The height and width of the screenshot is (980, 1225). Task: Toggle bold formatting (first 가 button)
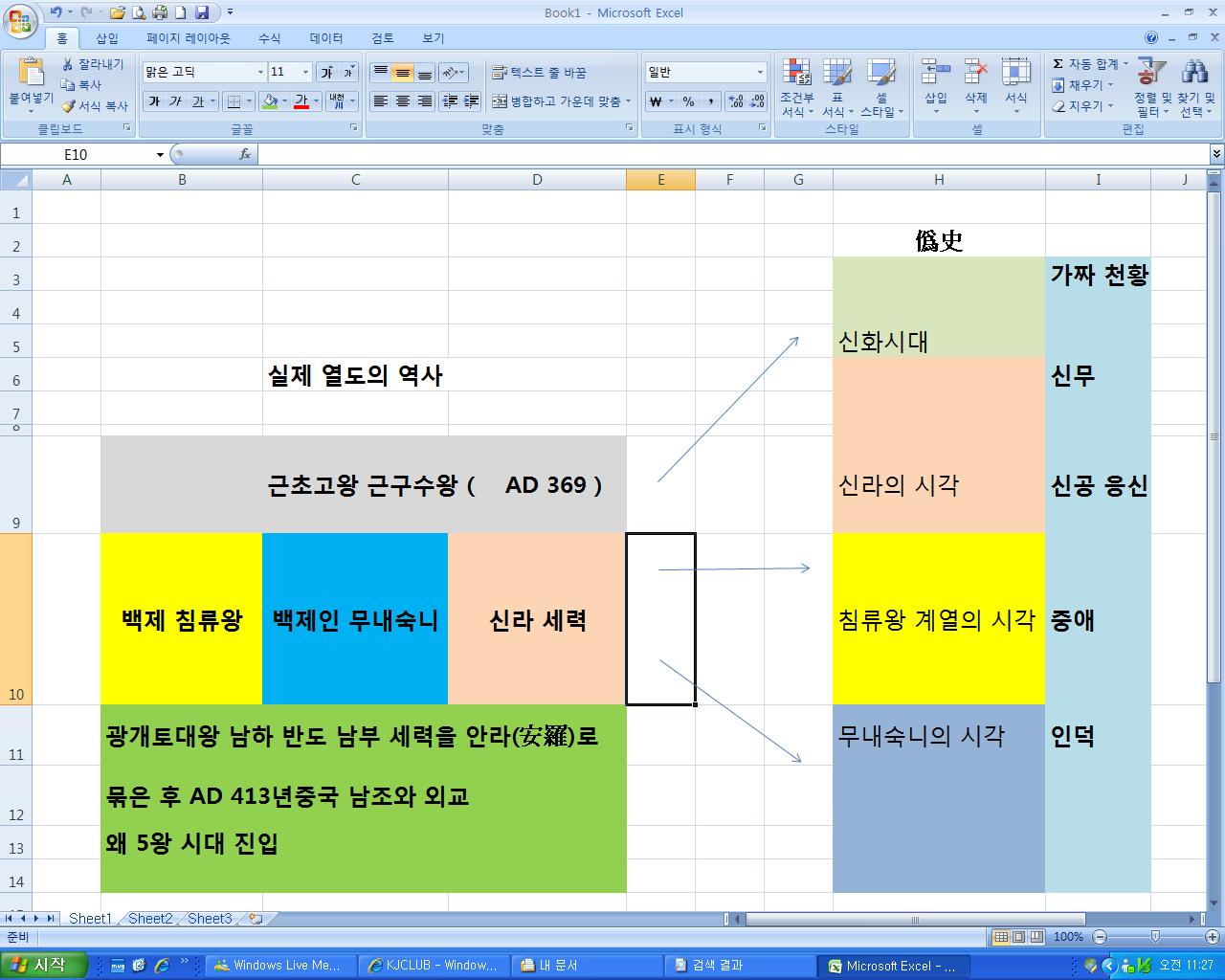point(154,101)
